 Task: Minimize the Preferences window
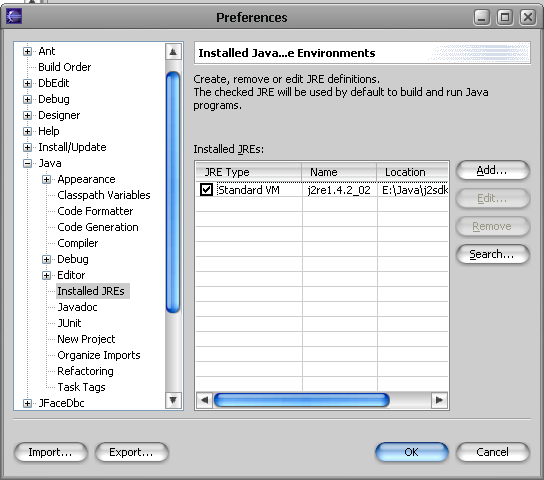point(482,17)
